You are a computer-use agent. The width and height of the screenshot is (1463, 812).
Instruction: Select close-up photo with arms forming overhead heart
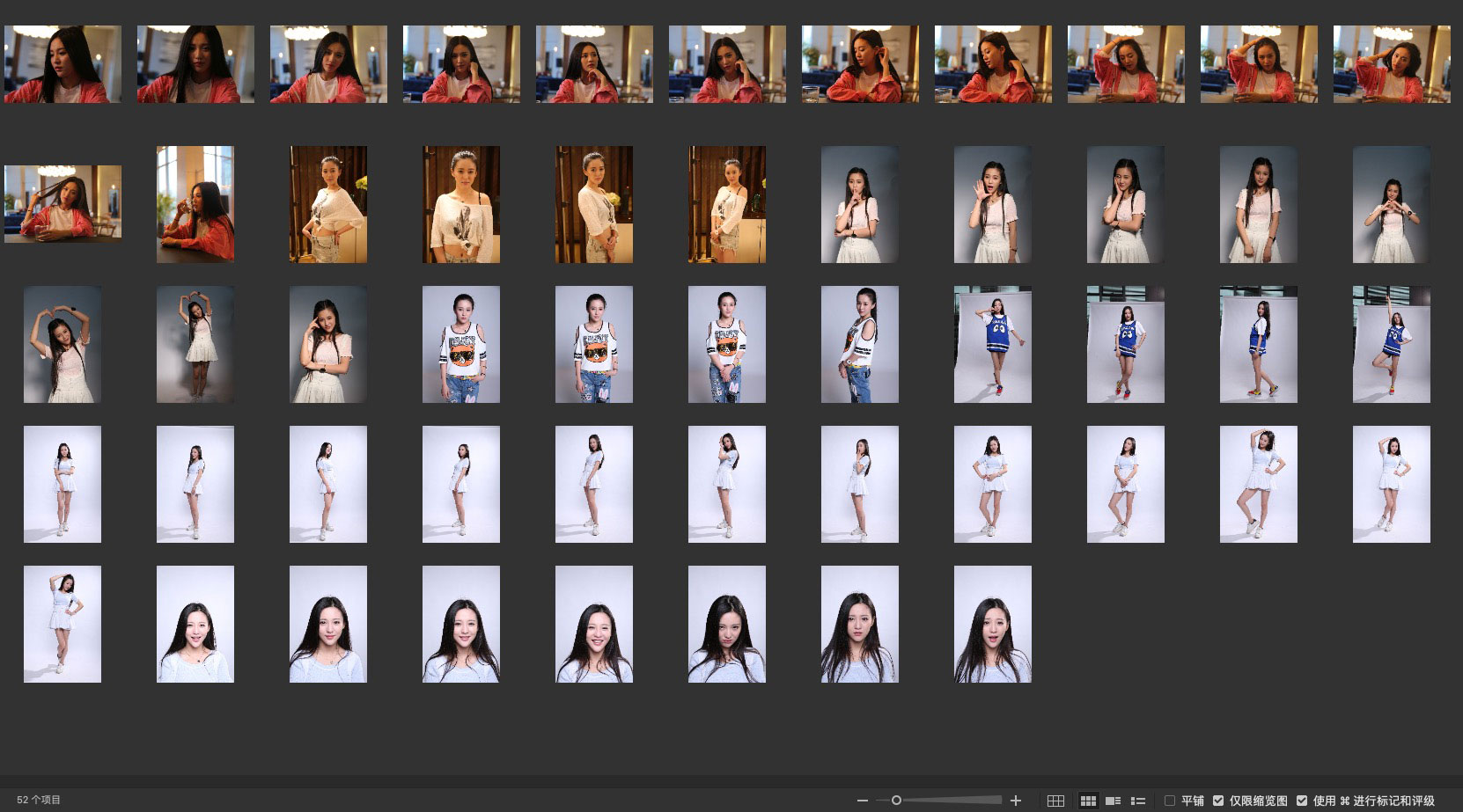tap(62, 344)
